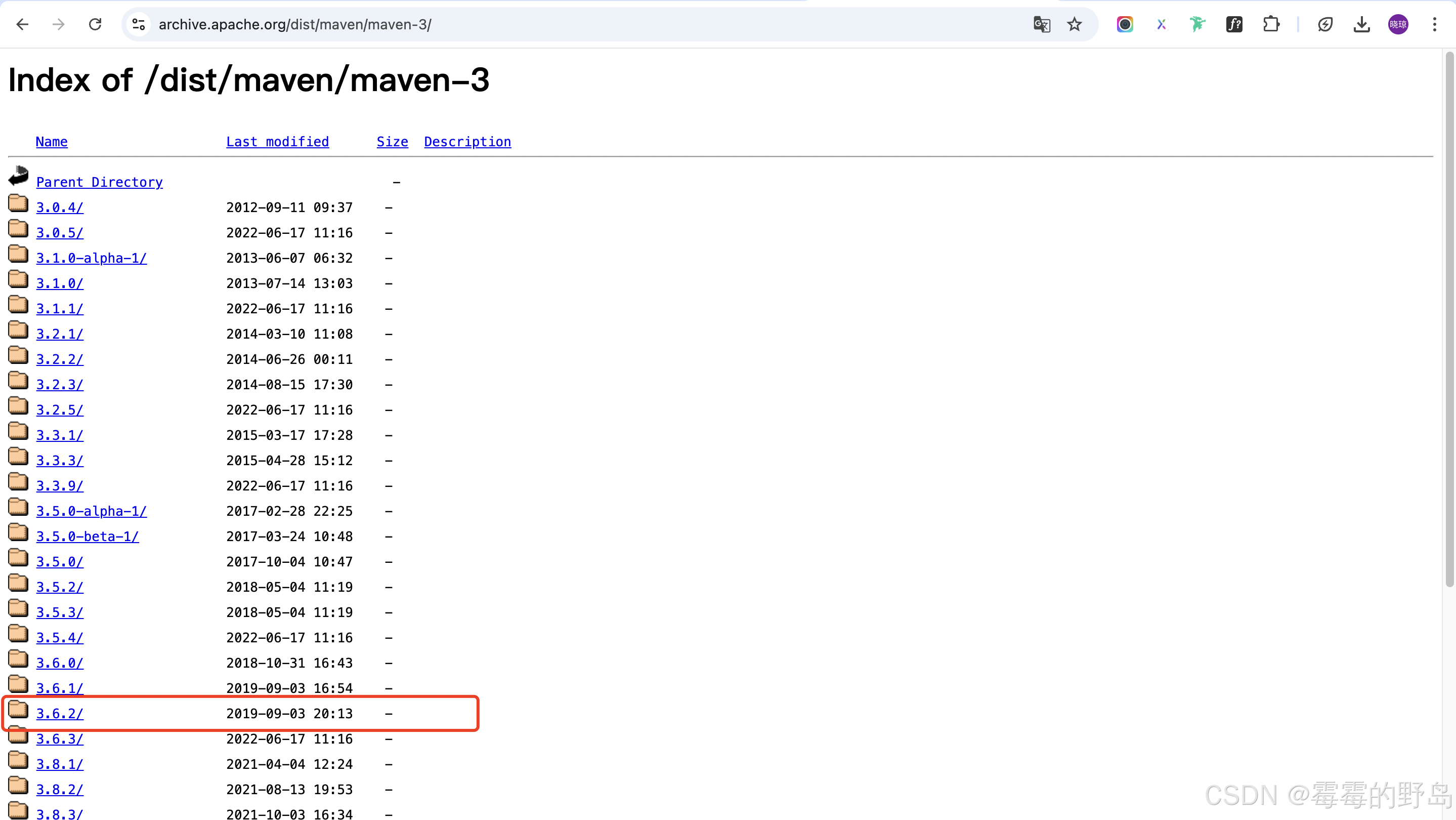Open the energy saver leaf icon
The width and height of the screenshot is (1456, 820).
click(x=1325, y=24)
